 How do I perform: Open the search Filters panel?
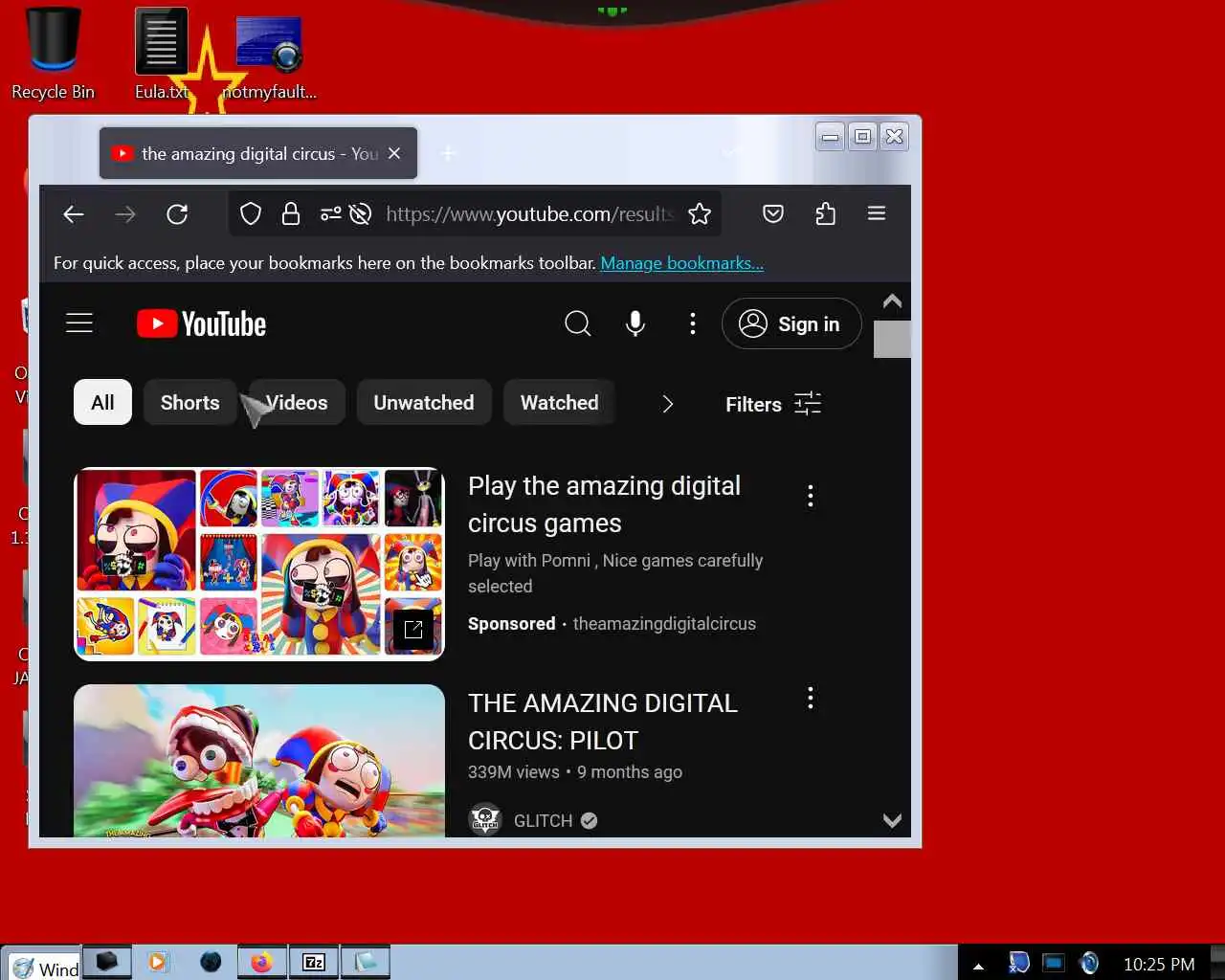pos(773,404)
